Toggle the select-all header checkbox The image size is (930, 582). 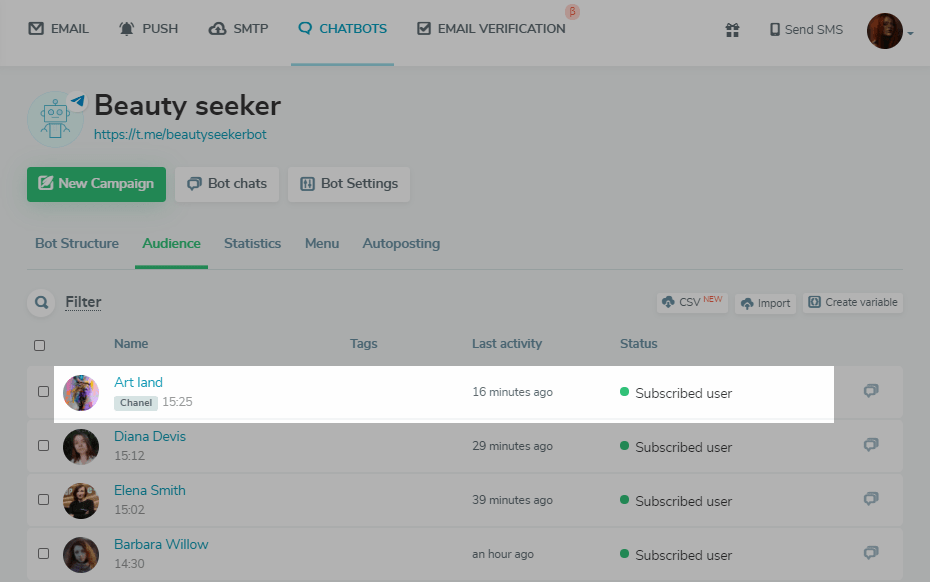click(x=39, y=345)
